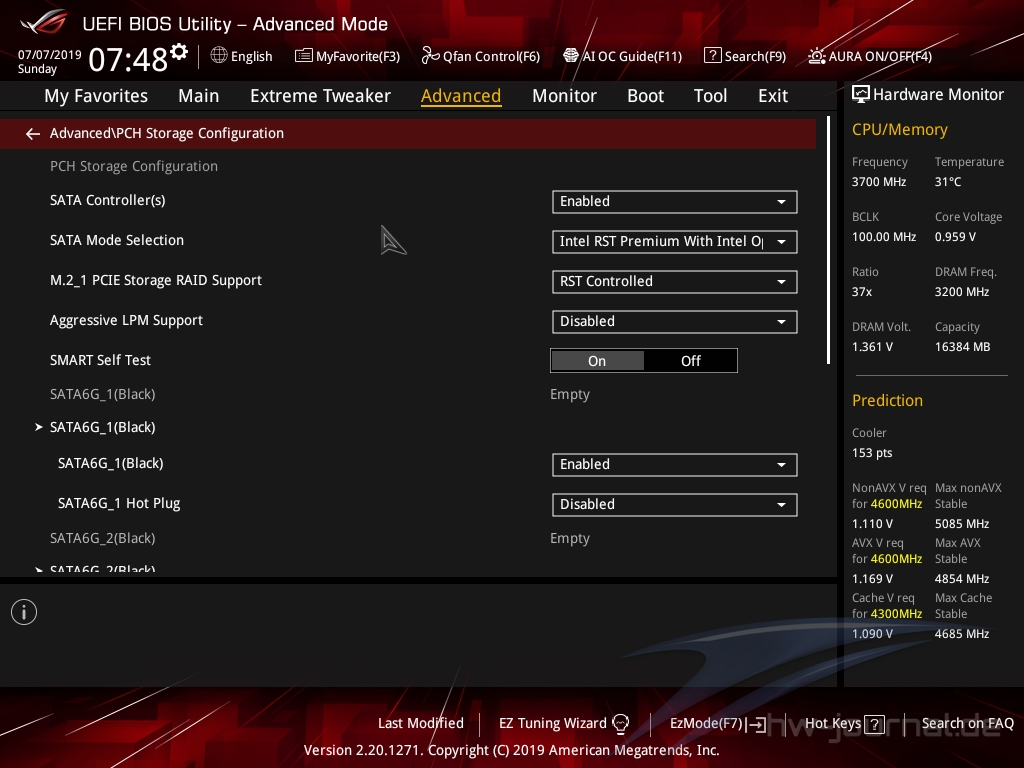Image resolution: width=1024 pixels, height=768 pixels.
Task: Click the 5085 MHz Max nonAVX value
Action: pyautogui.click(x=961, y=524)
